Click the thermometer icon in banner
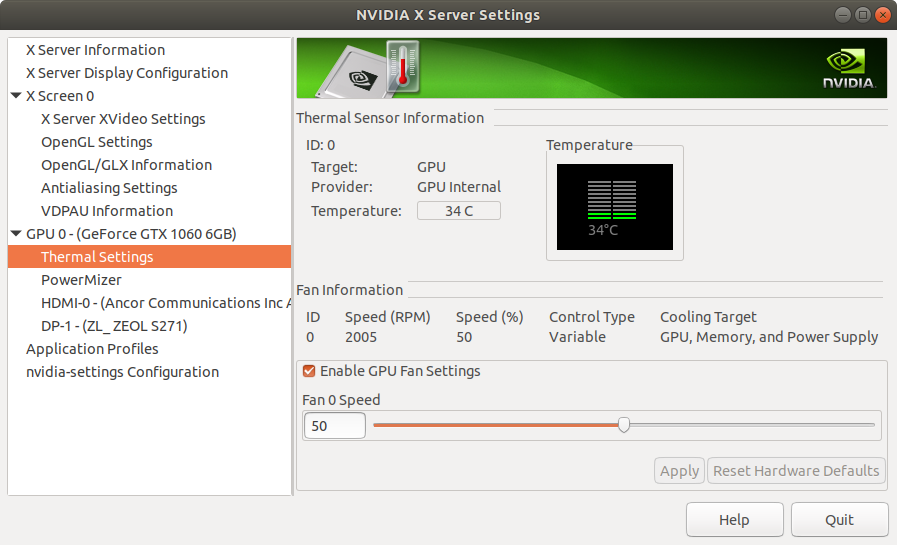 [x=403, y=66]
